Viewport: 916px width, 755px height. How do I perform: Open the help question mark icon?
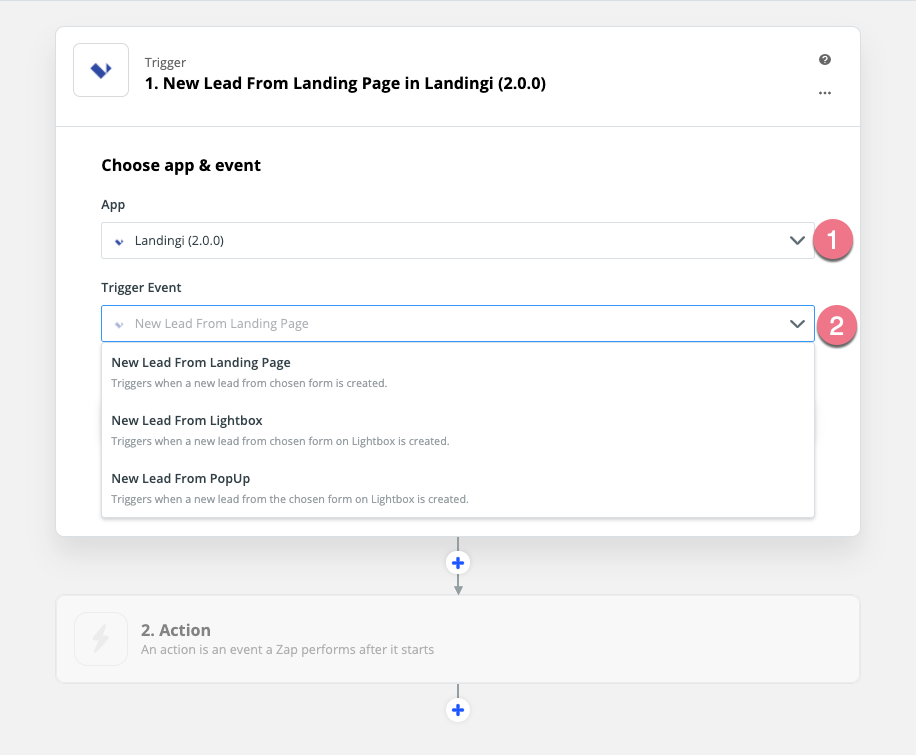tap(825, 60)
